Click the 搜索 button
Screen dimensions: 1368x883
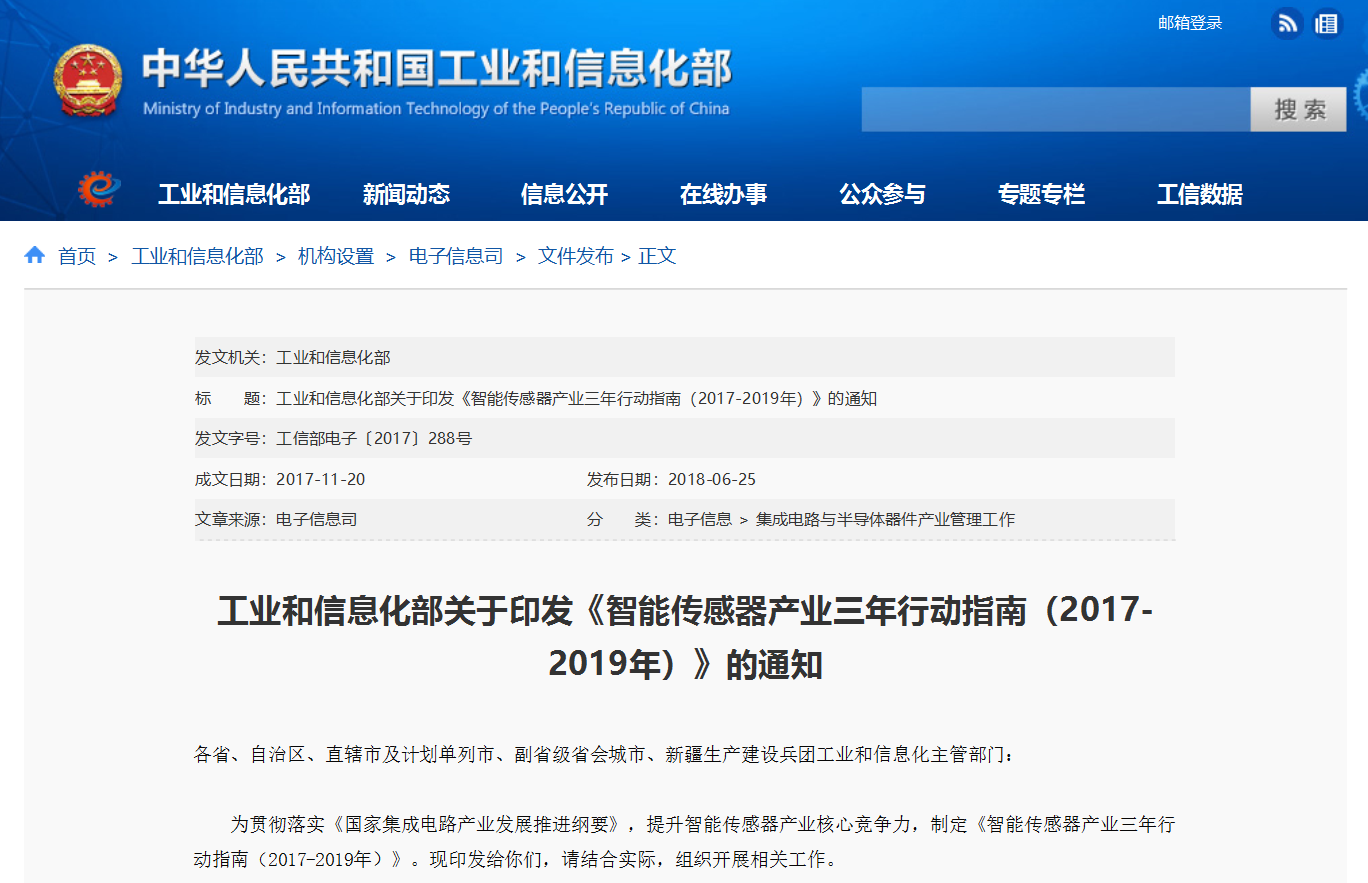coord(1299,109)
